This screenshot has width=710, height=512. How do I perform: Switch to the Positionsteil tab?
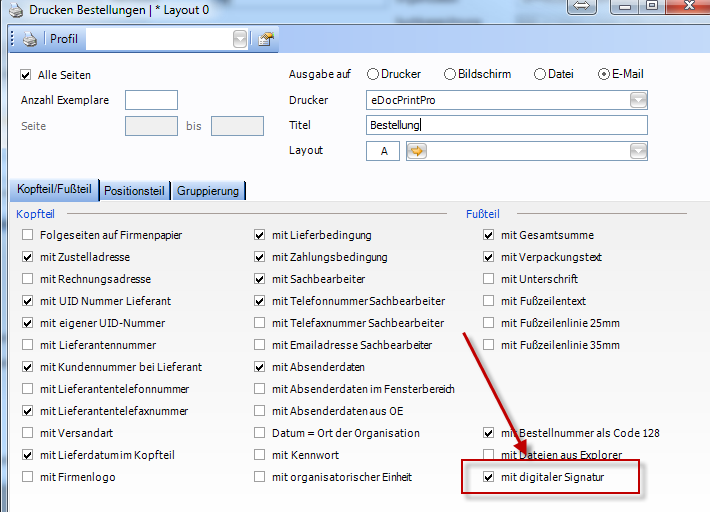point(135,190)
